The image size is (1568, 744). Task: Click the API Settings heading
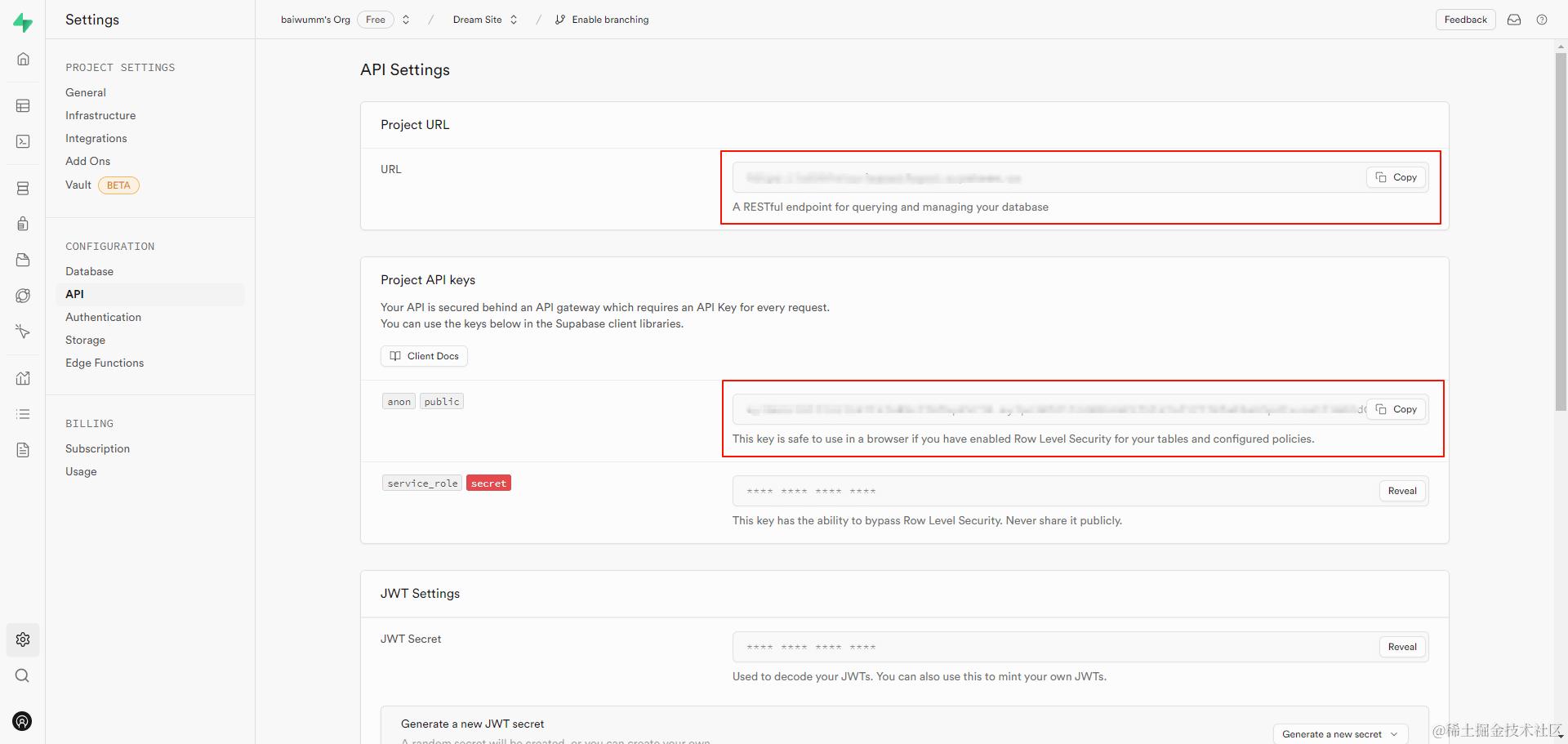[405, 69]
